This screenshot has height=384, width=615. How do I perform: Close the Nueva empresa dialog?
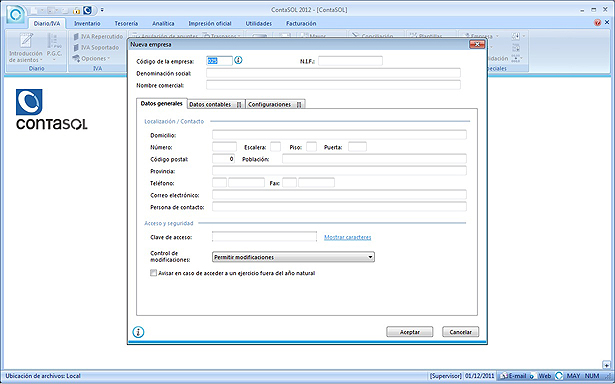(477, 45)
